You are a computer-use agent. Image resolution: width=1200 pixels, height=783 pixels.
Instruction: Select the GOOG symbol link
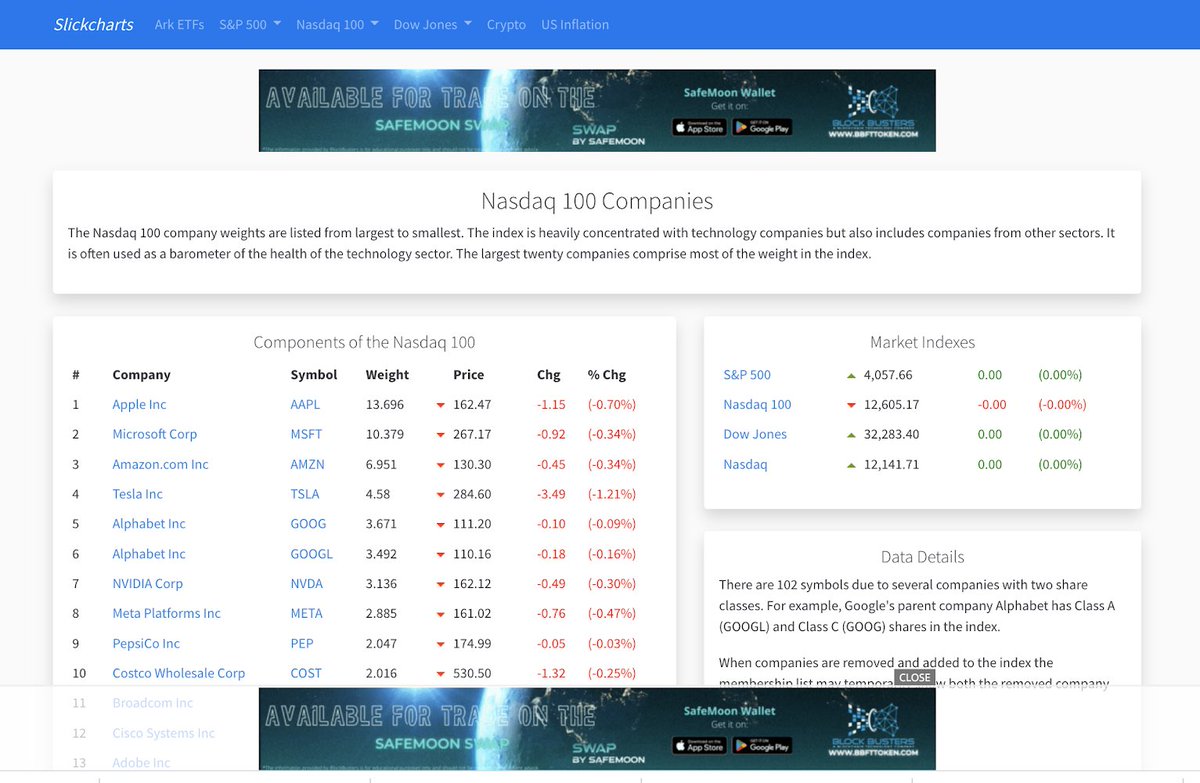[308, 524]
